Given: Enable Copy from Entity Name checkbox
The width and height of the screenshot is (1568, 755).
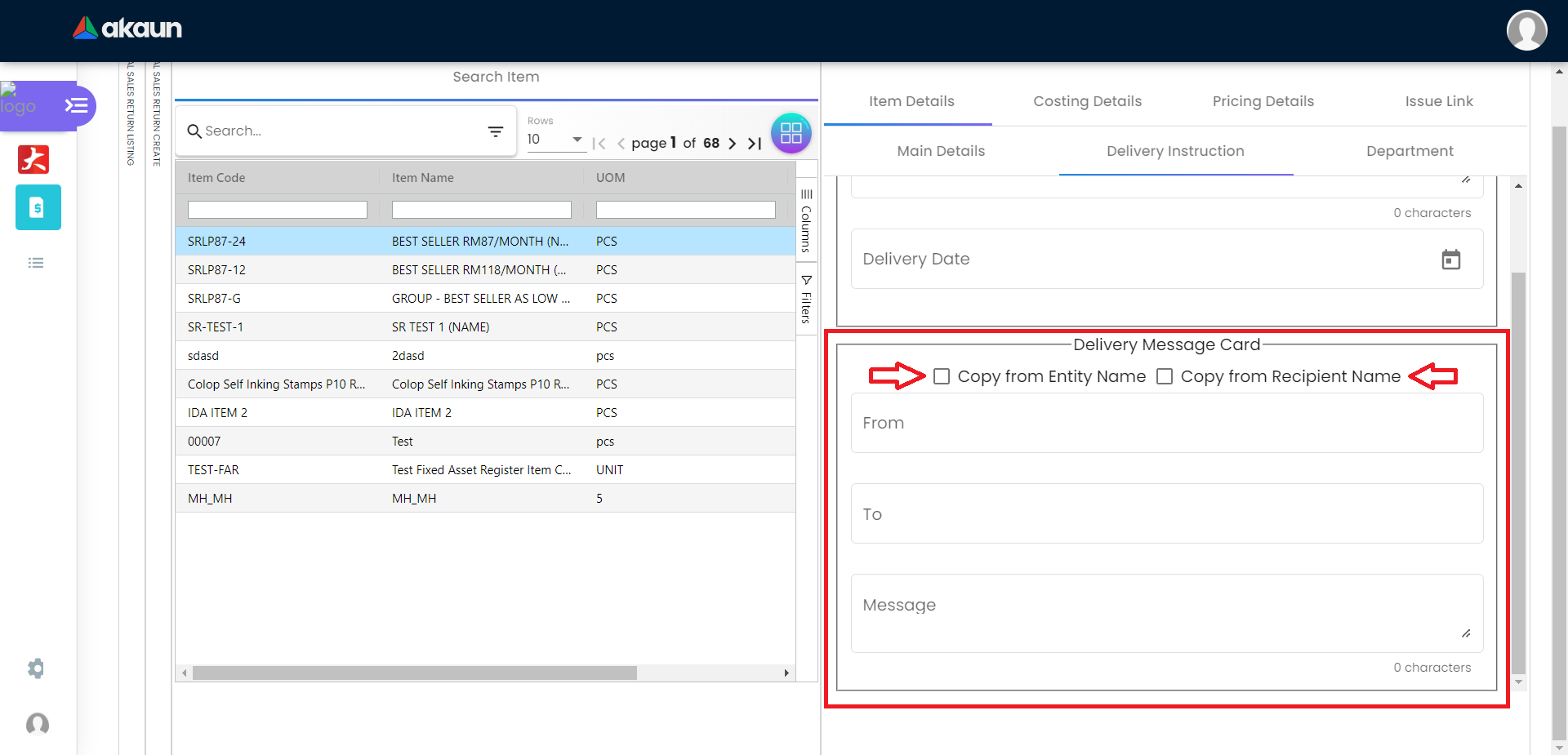Looking at the screenshot, I should point(942,376).
